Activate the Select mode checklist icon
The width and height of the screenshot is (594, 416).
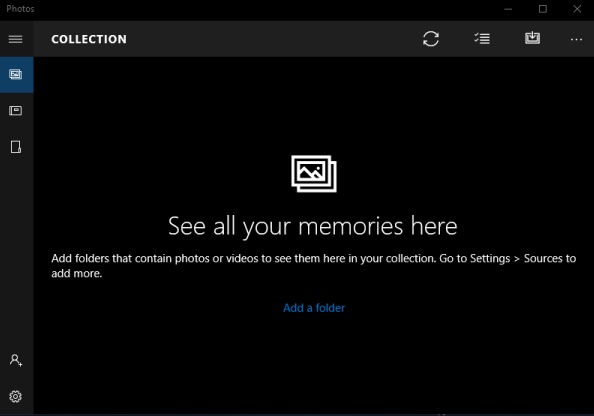pos(482,39)
